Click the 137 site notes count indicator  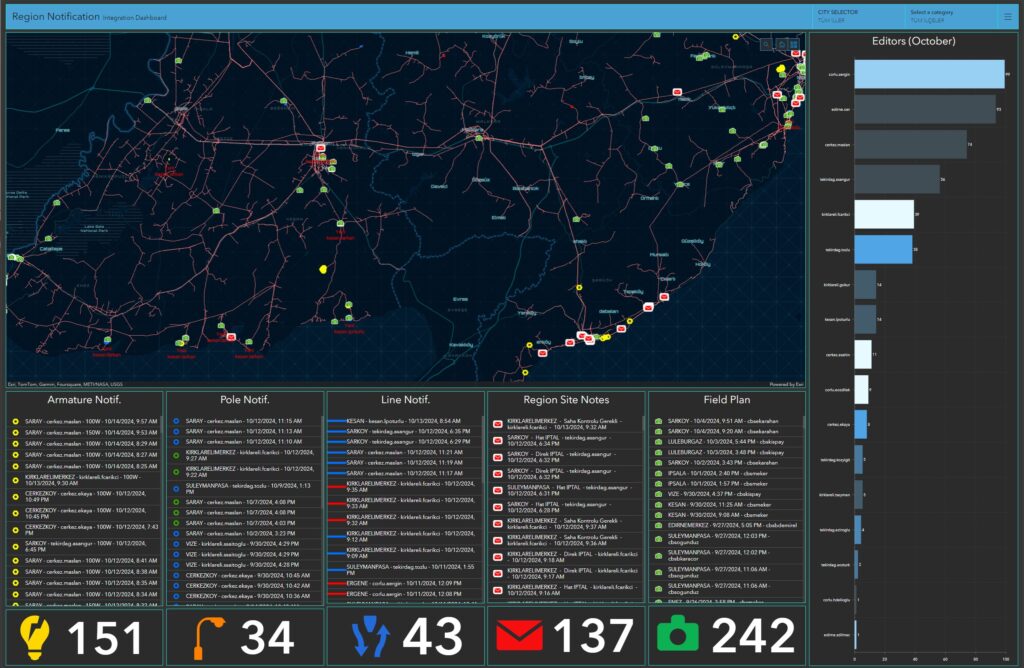coord(593,635)
